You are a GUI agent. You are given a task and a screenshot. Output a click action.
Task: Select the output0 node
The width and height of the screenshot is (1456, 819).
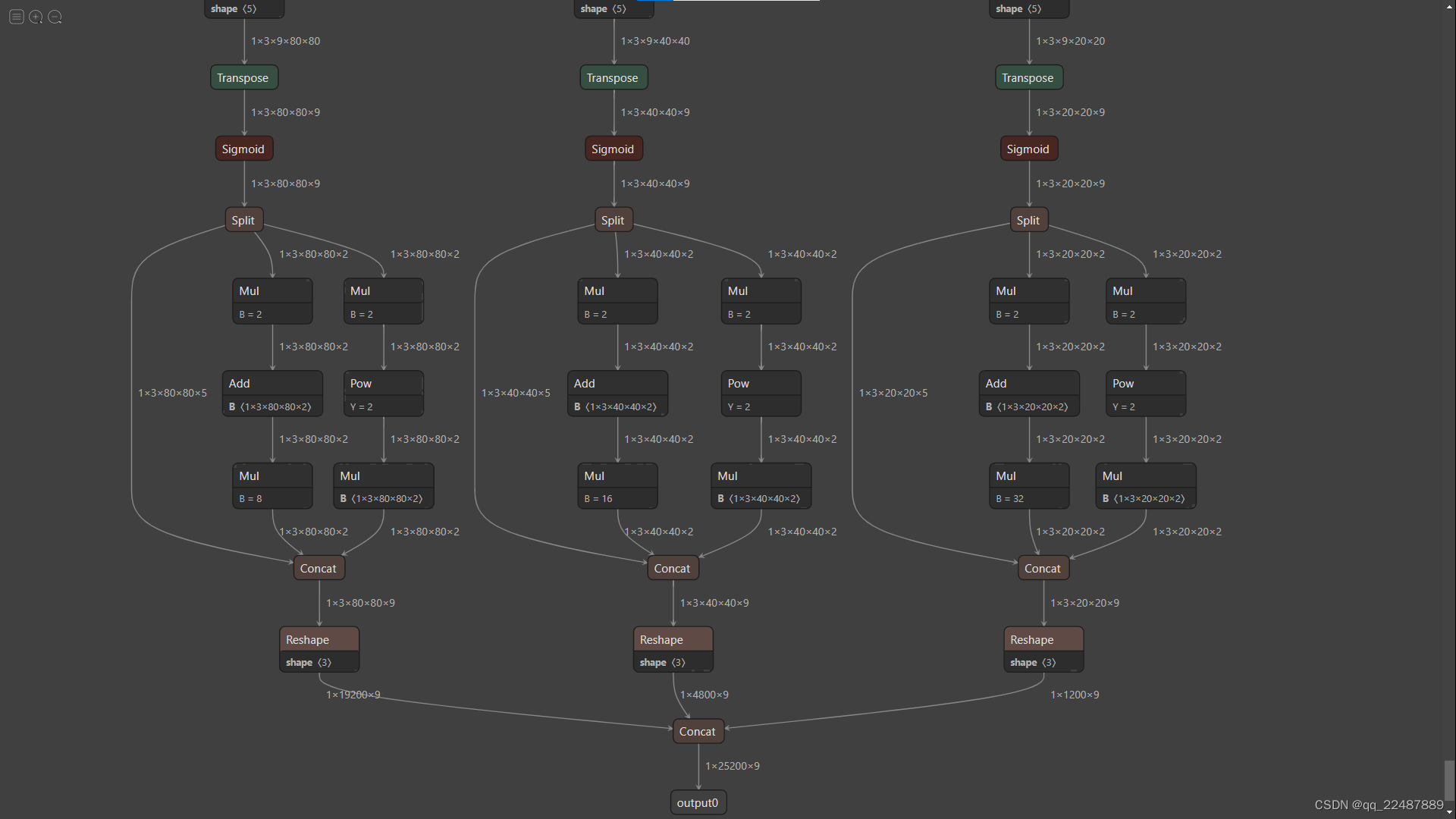point(698,802)
